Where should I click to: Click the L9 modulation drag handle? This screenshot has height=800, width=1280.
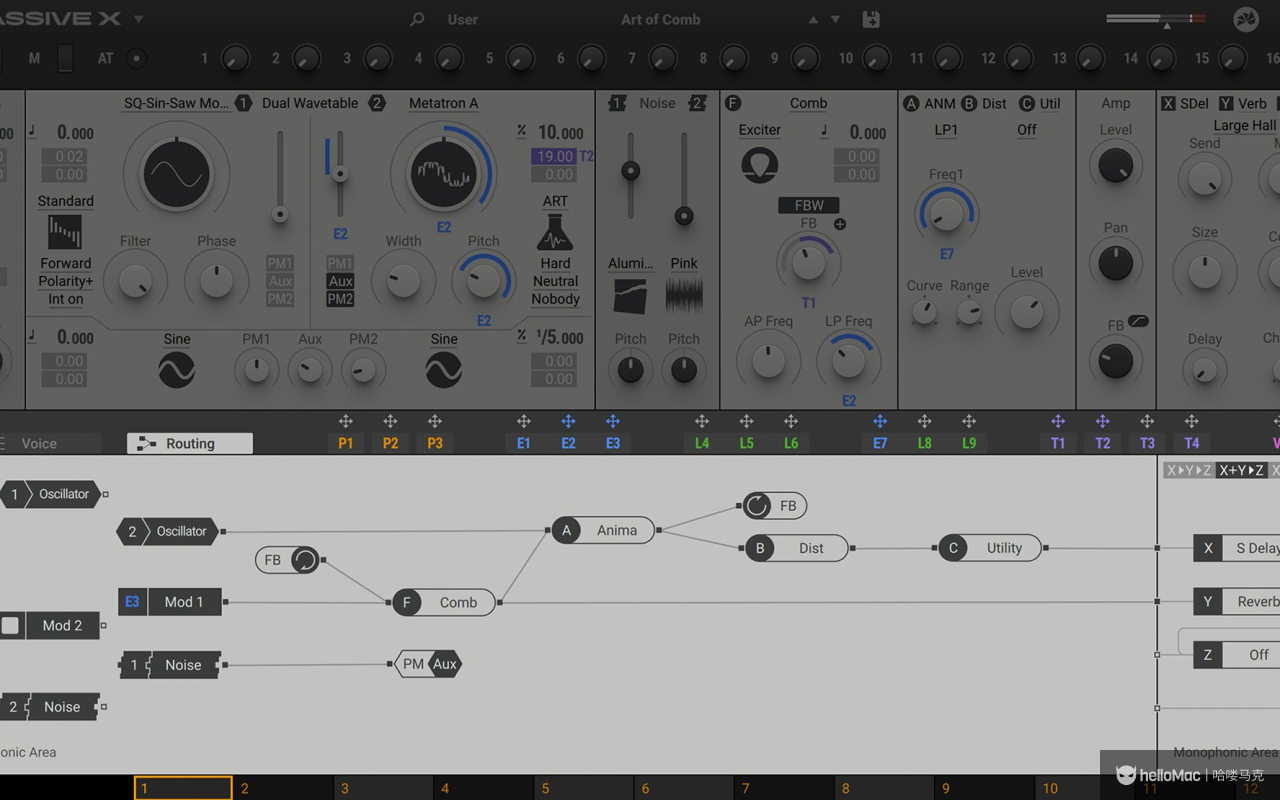click(x=969, y=422)
